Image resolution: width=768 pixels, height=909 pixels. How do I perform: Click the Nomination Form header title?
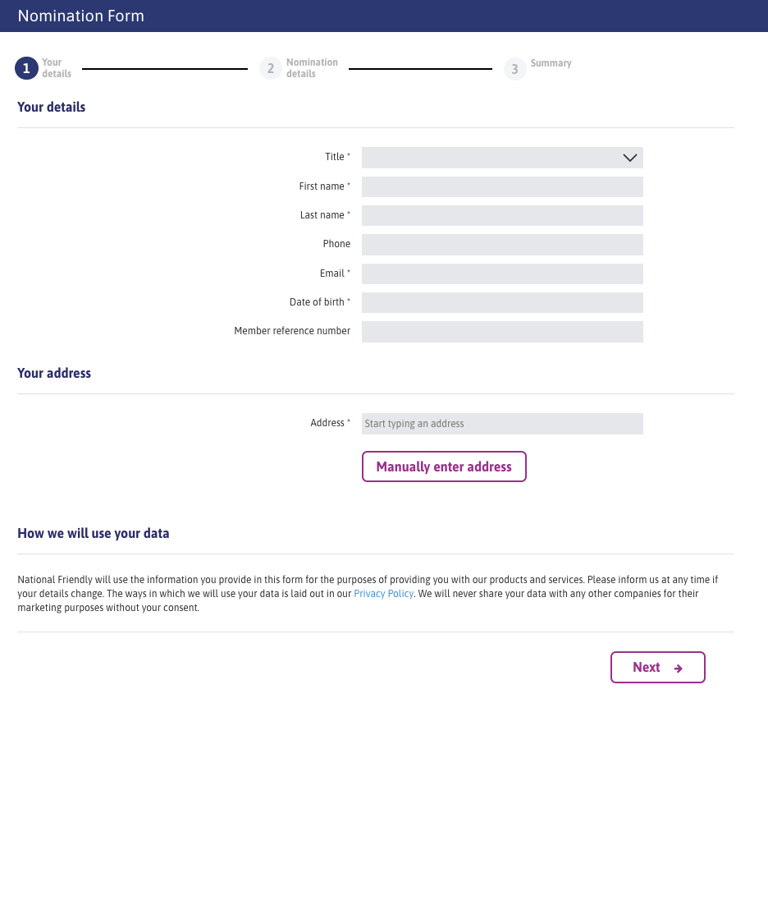[x=81, y=16]
